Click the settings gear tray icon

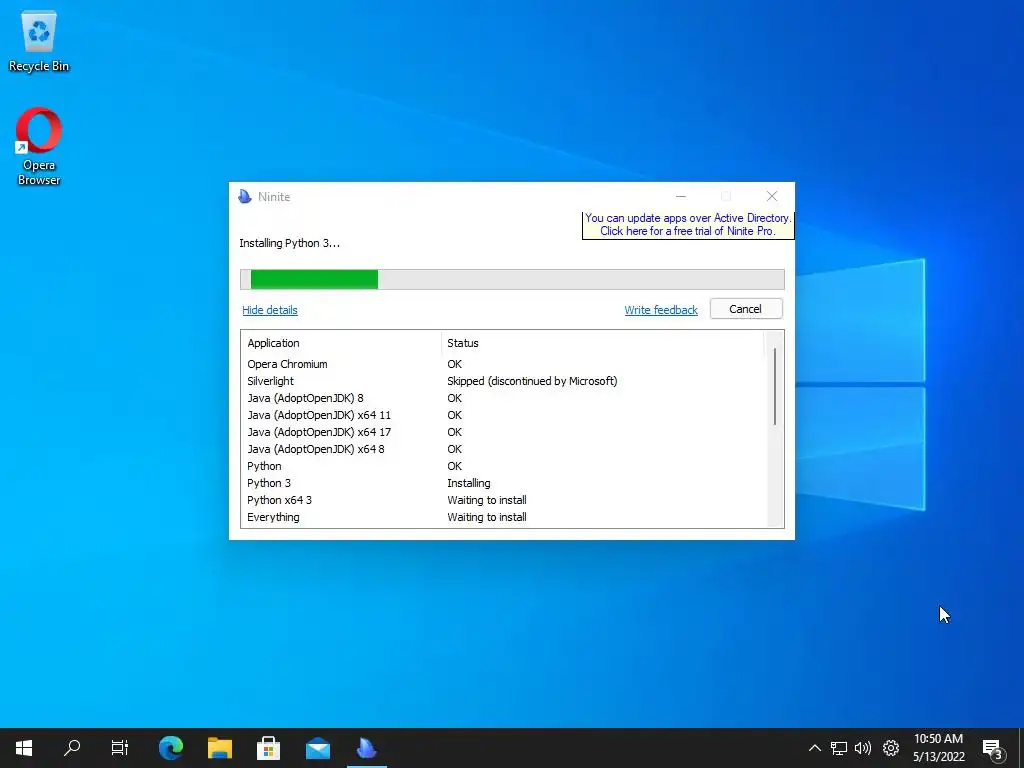[x=891, y=748]
